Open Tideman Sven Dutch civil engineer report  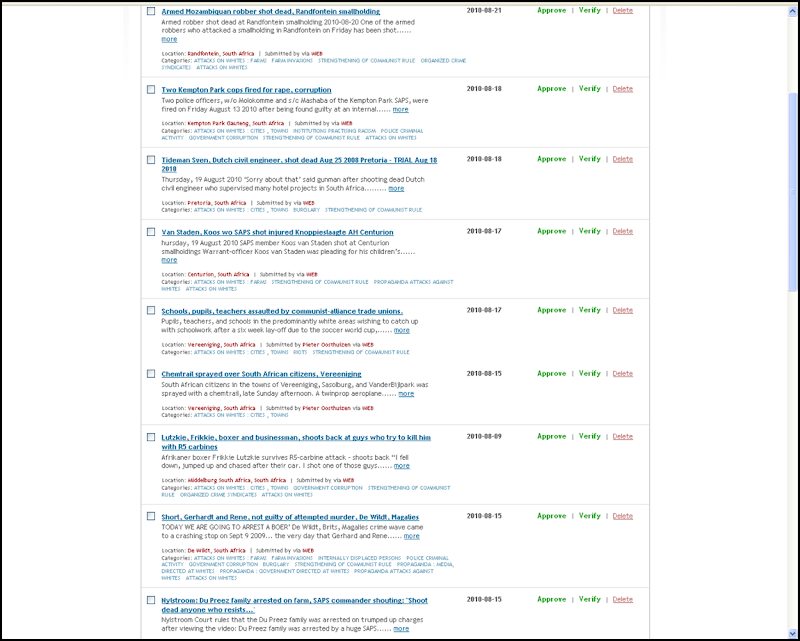[299, 164]
